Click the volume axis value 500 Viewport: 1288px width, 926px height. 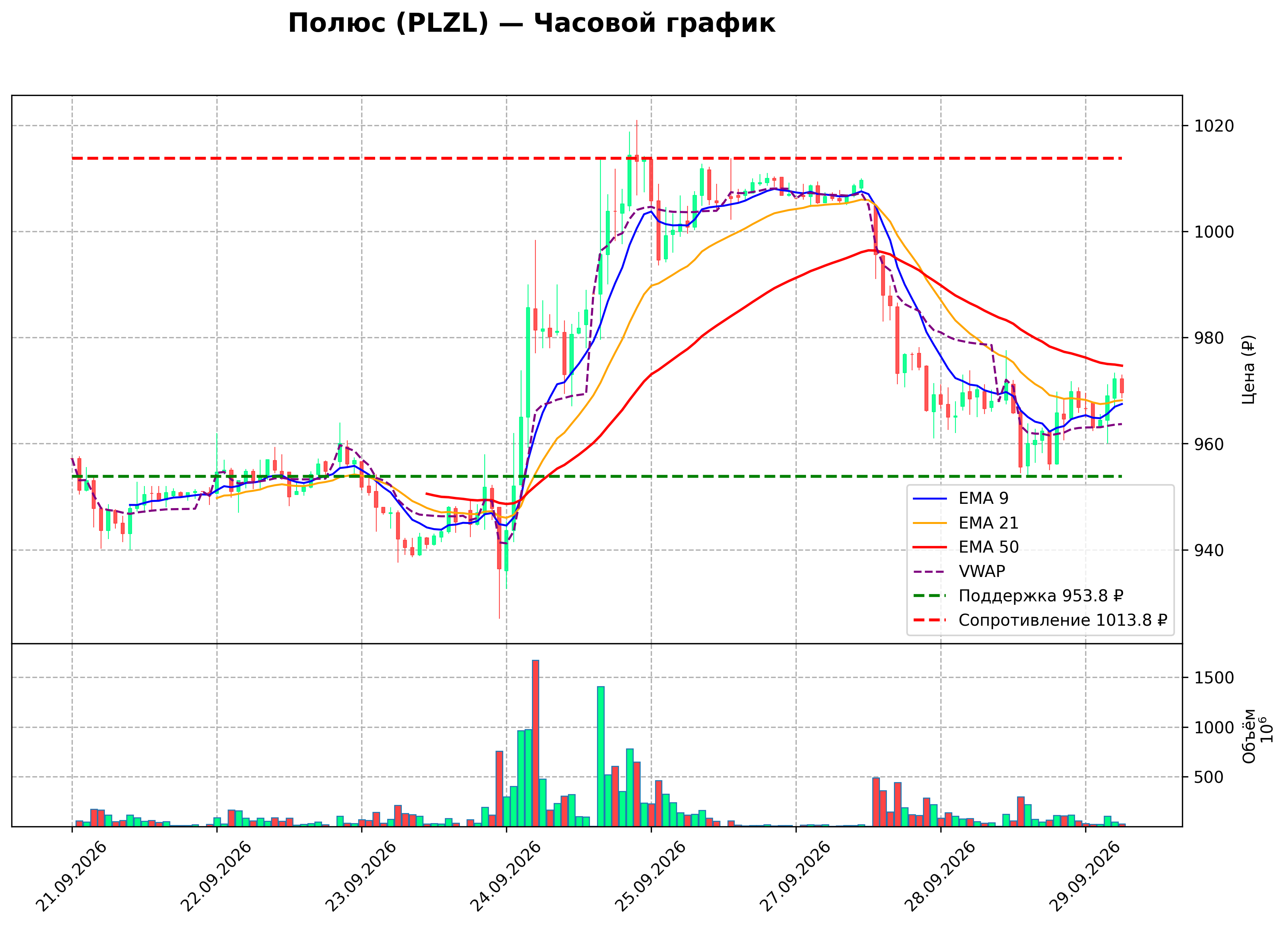(x=1209, y=777)
